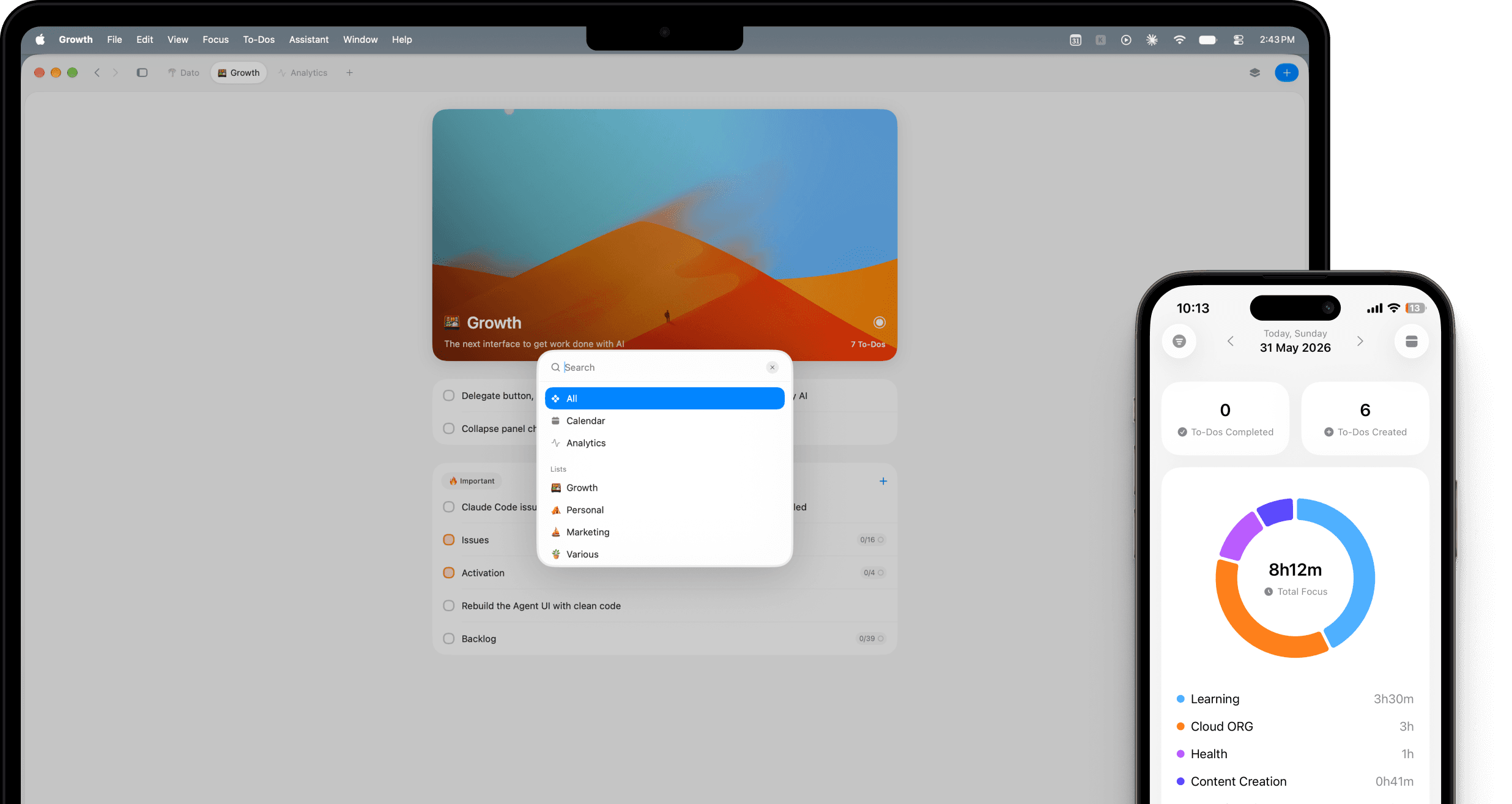The image size is (1512, 804).
Task: Switch to the Dato tab
Action: [x=183, y=72]
